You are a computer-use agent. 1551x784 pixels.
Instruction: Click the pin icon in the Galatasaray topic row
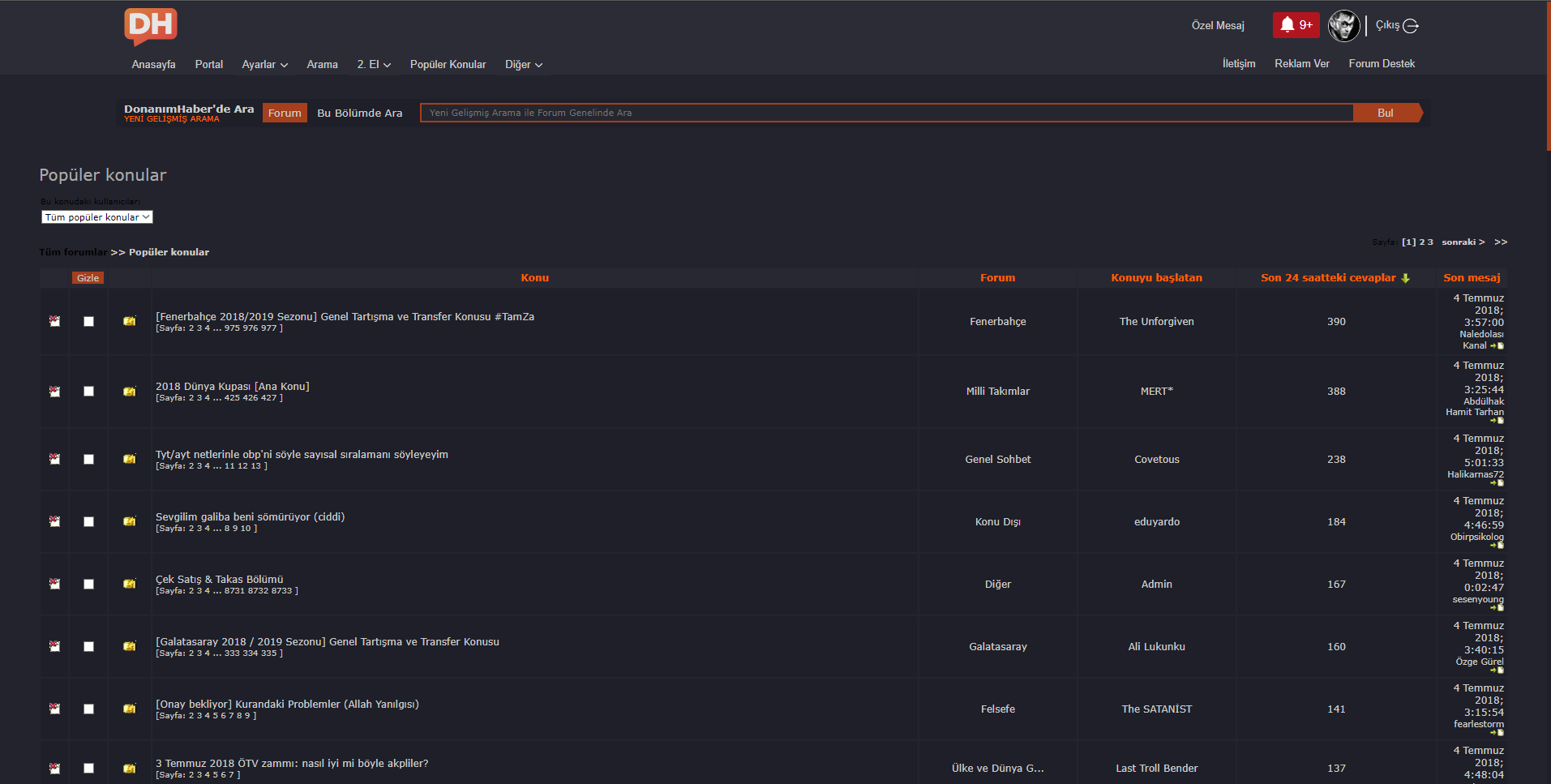pos(54,646)
